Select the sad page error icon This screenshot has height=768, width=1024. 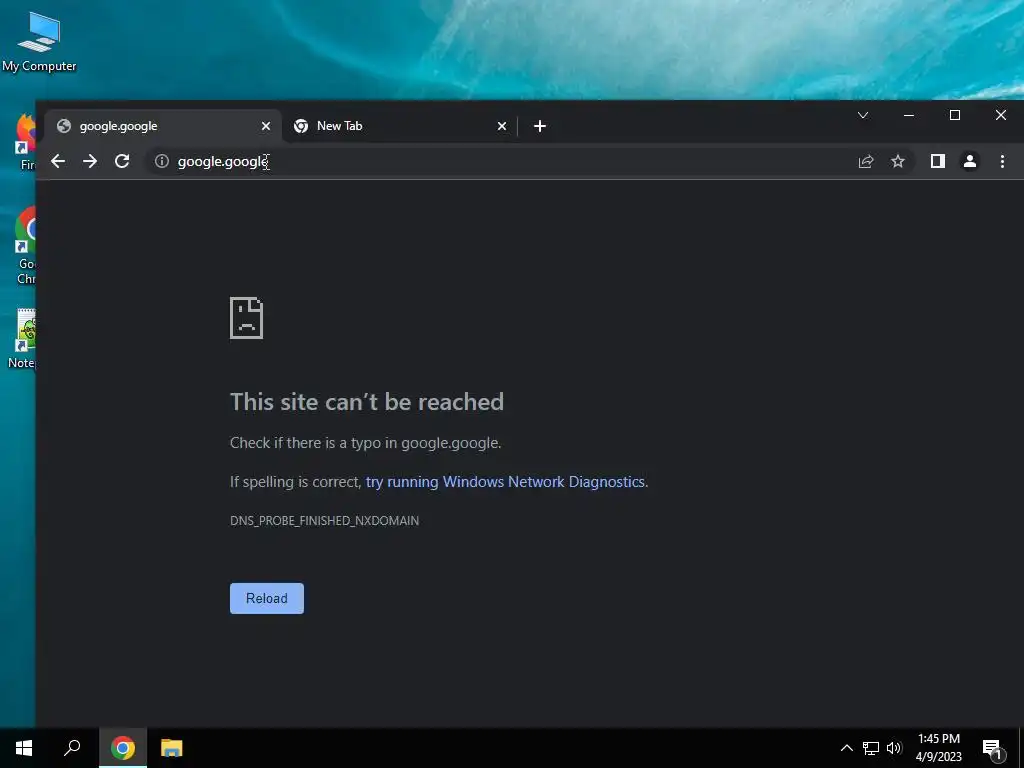(246, 318)
